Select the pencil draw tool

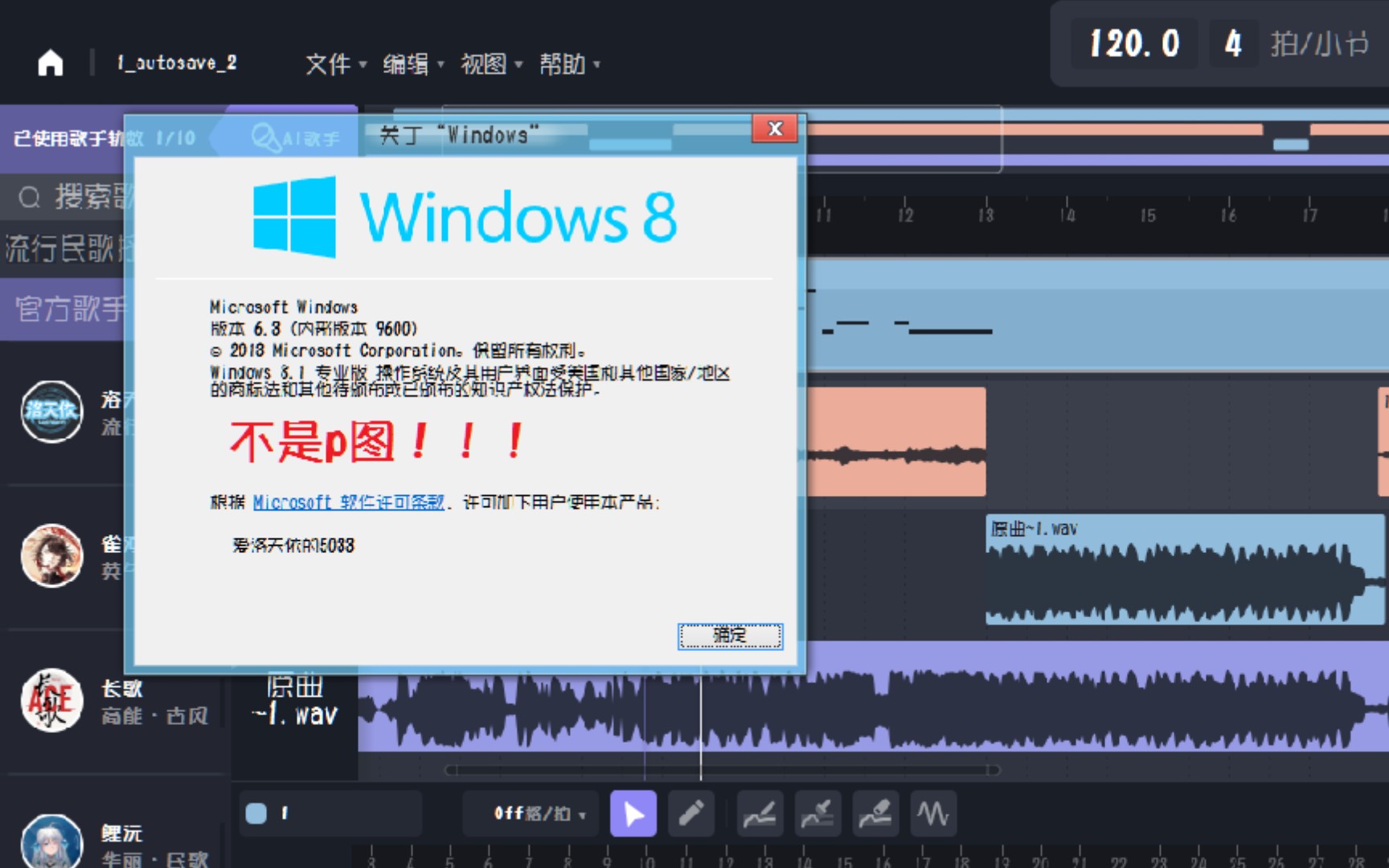[691, 813]
